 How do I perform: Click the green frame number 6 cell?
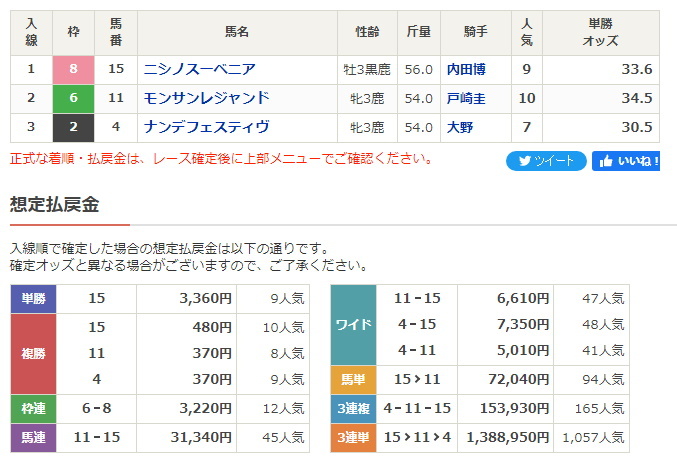click(x=73, y=98)
